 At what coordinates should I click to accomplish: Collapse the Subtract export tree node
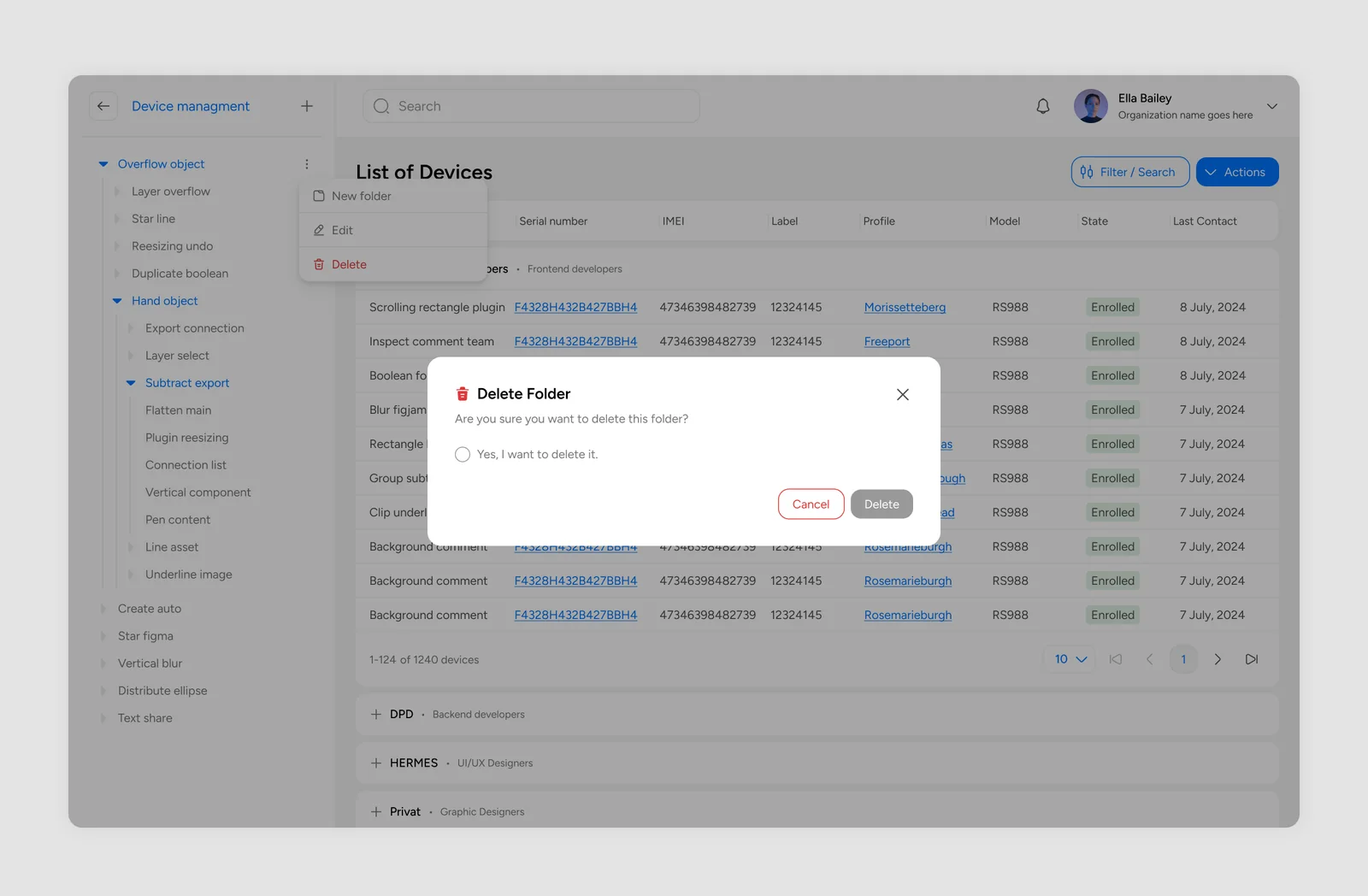(131, 383)
